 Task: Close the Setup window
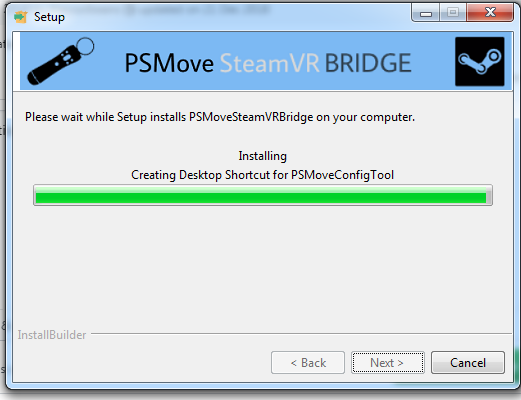click(490, 13)
